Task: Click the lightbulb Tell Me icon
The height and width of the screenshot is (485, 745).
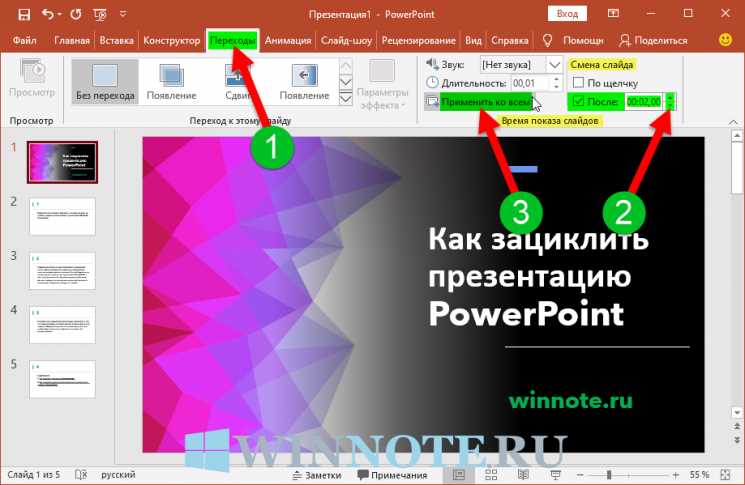Action: 547,41
